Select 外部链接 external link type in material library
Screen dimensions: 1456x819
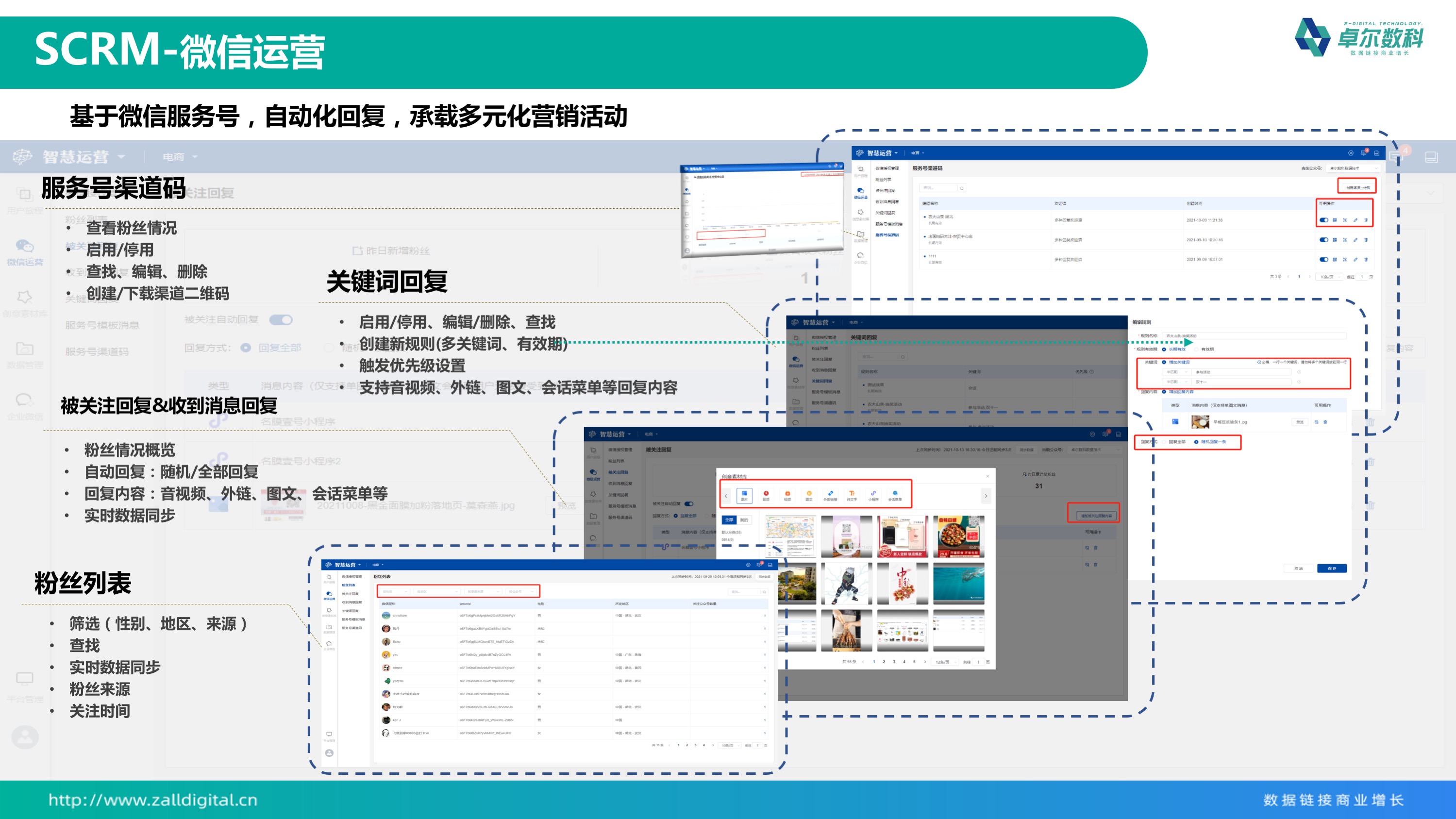(x=830, y=495)
